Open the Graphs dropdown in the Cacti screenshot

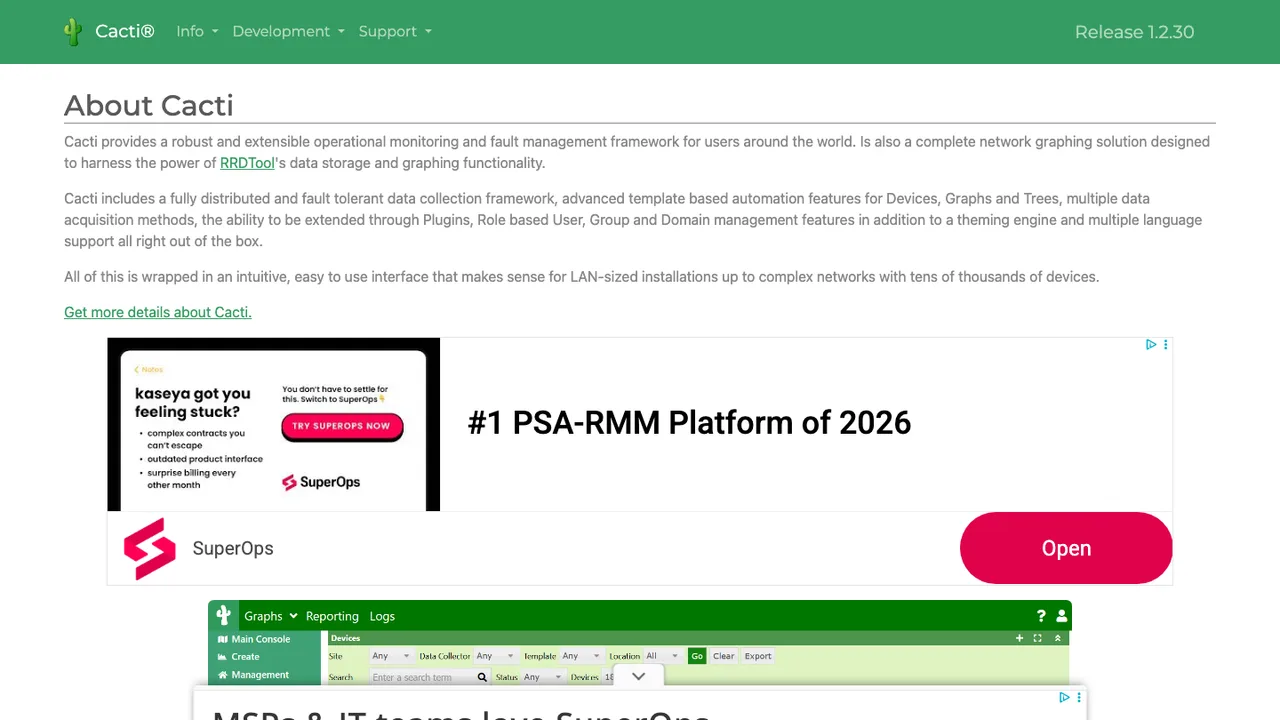pos(271,616)
